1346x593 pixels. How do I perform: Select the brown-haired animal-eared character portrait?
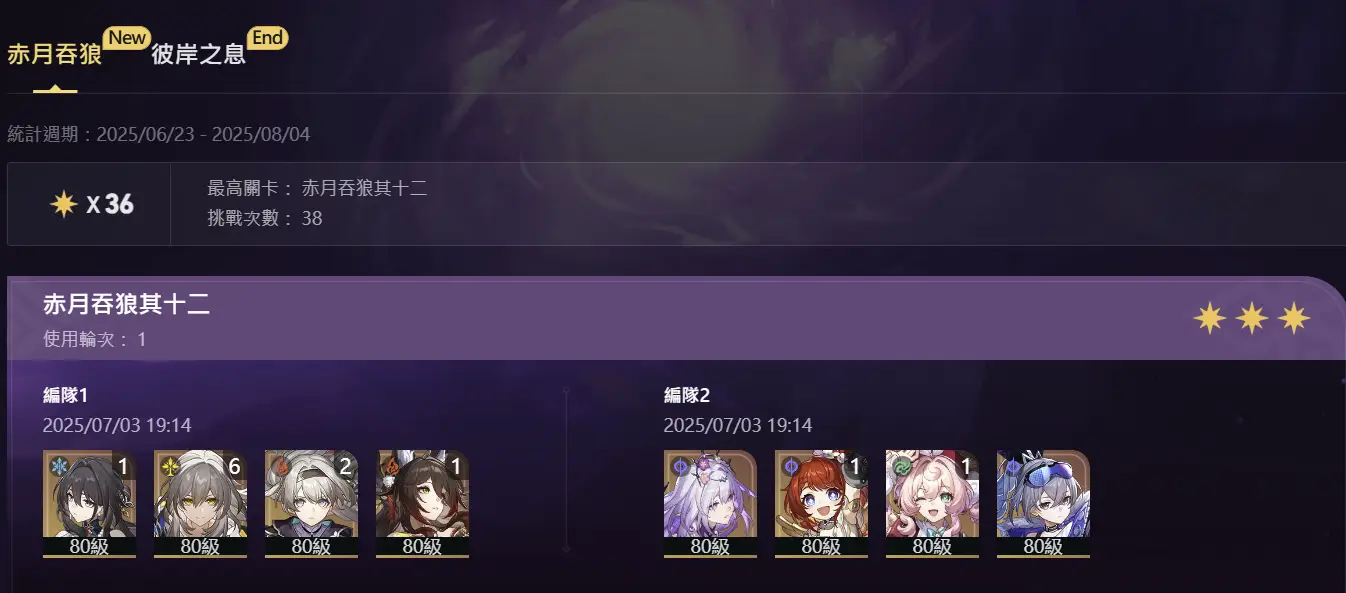pyautogui.click(x=422, y=503)
